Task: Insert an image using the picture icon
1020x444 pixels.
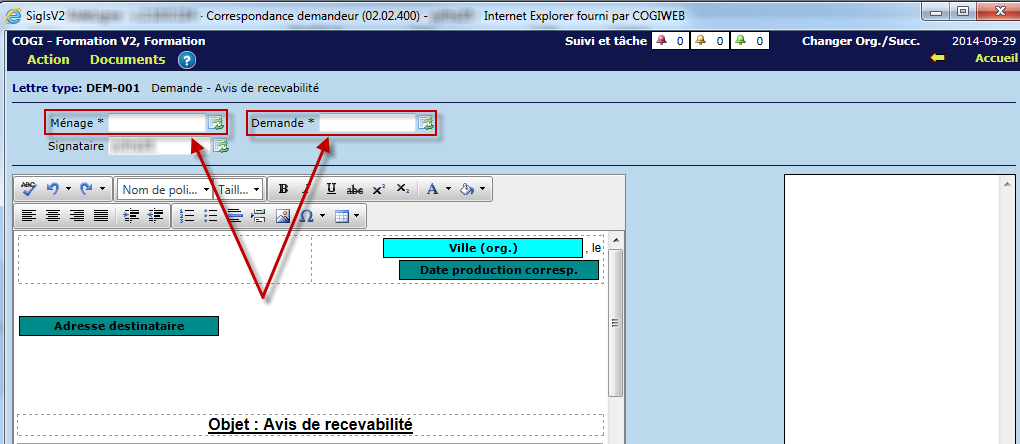Action: [283, 215]
